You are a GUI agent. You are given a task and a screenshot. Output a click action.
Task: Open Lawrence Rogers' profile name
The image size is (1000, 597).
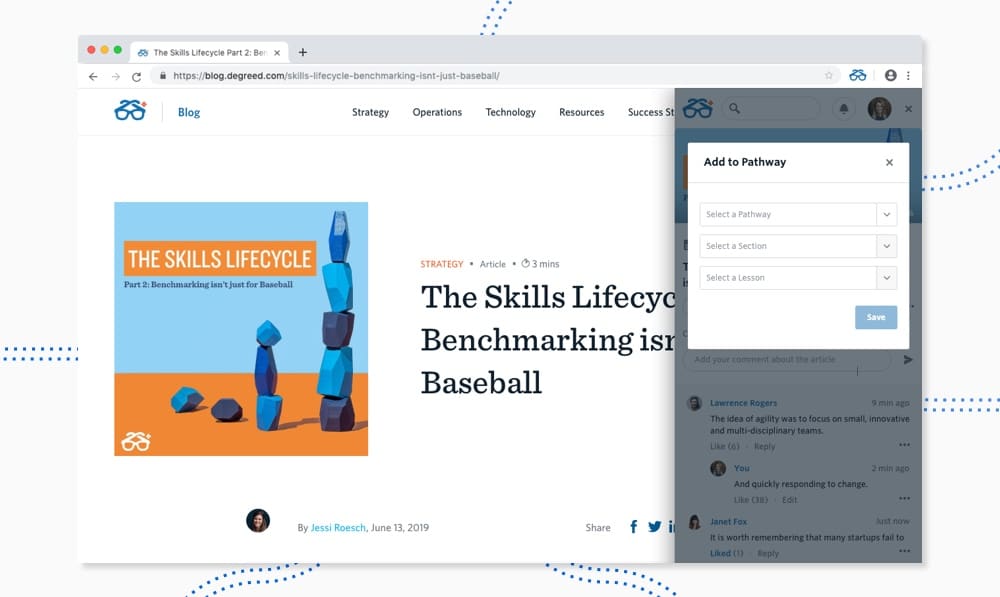click(744, 403)
